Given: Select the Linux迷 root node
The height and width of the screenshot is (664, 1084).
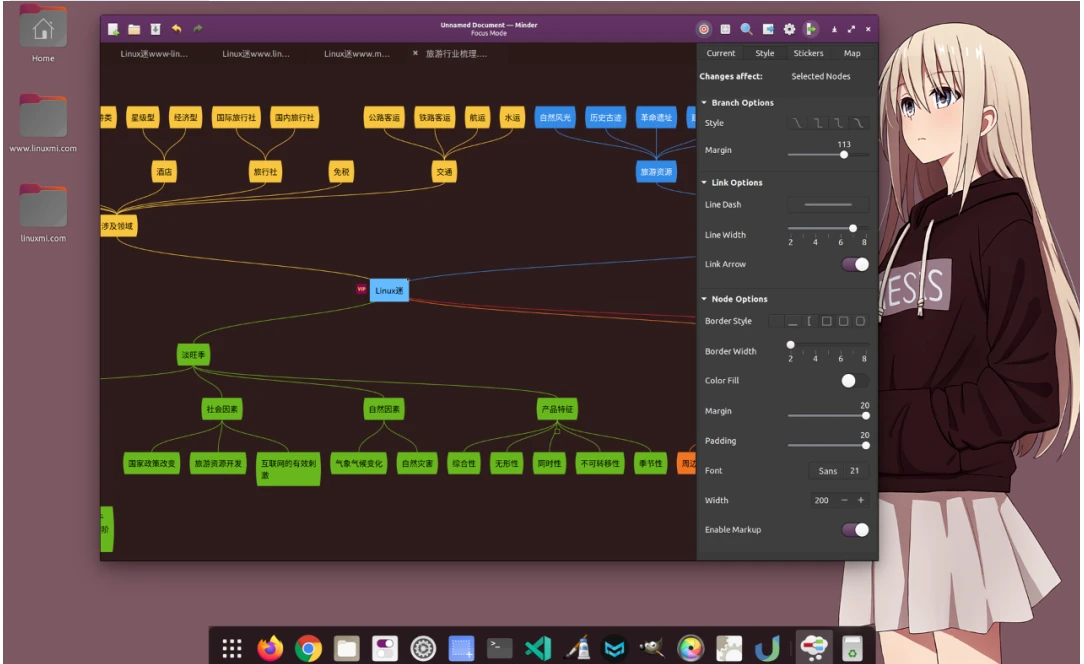Looking at the screenshot, I should [389, 291].
